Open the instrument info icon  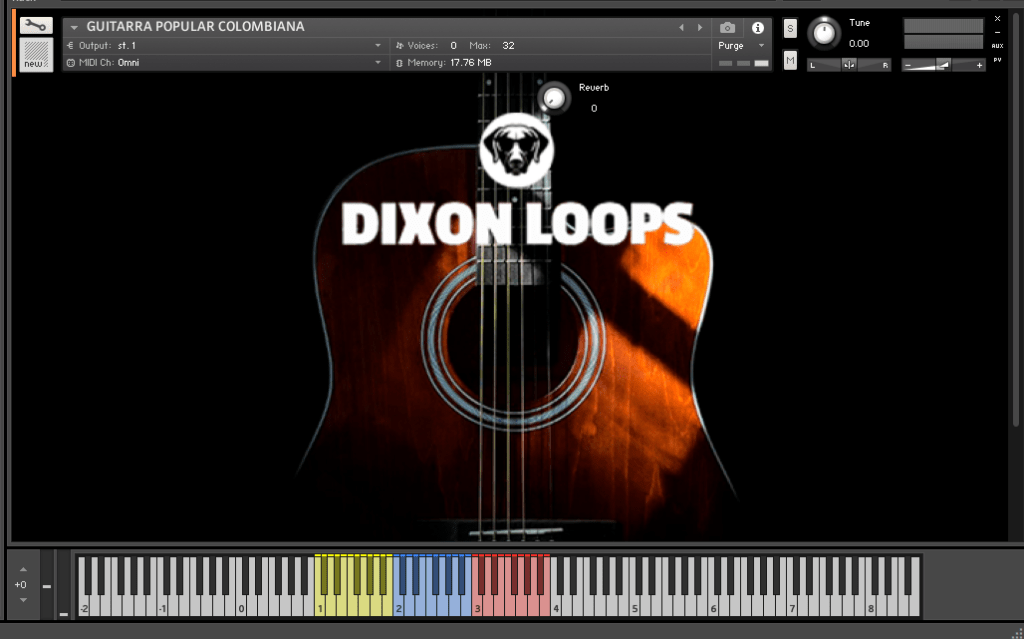coord(757,27)
